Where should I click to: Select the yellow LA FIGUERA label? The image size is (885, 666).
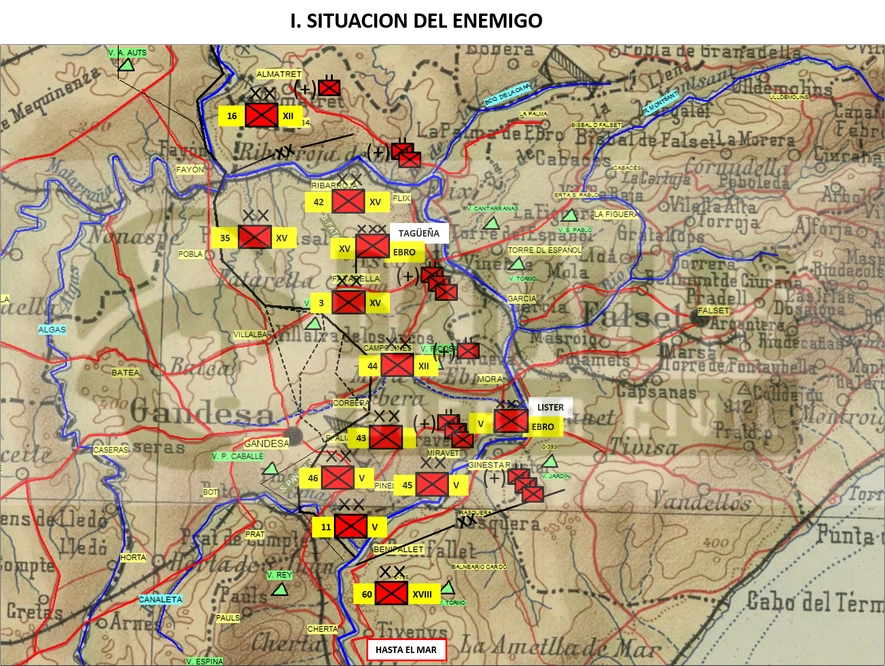pos(616,214)
